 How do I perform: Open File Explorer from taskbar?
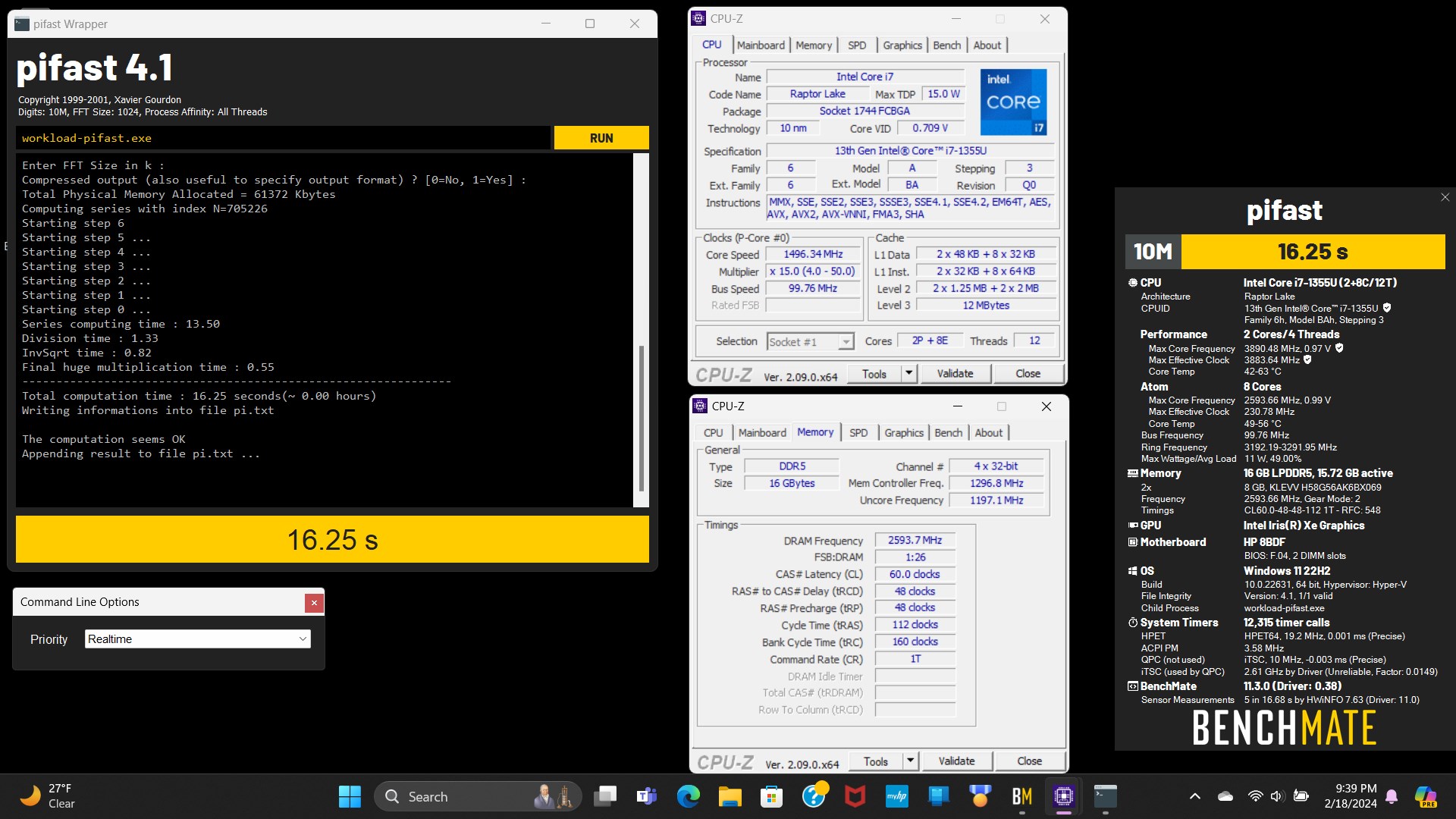(x=730, y=797)
